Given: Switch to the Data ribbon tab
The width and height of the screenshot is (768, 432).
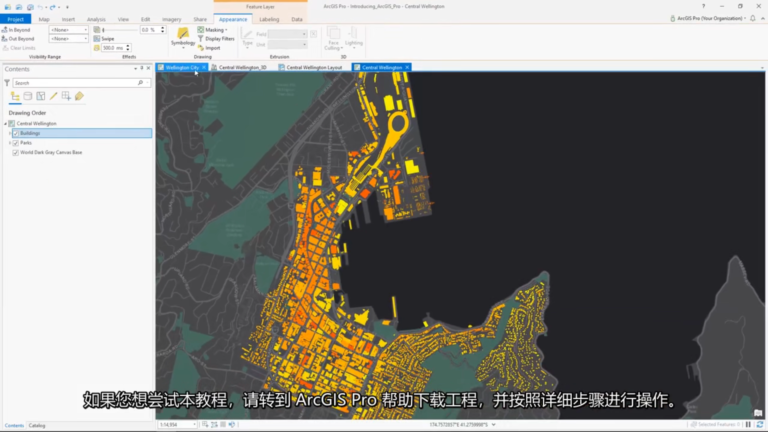Looking at the screenshot, I should (297, 19).
